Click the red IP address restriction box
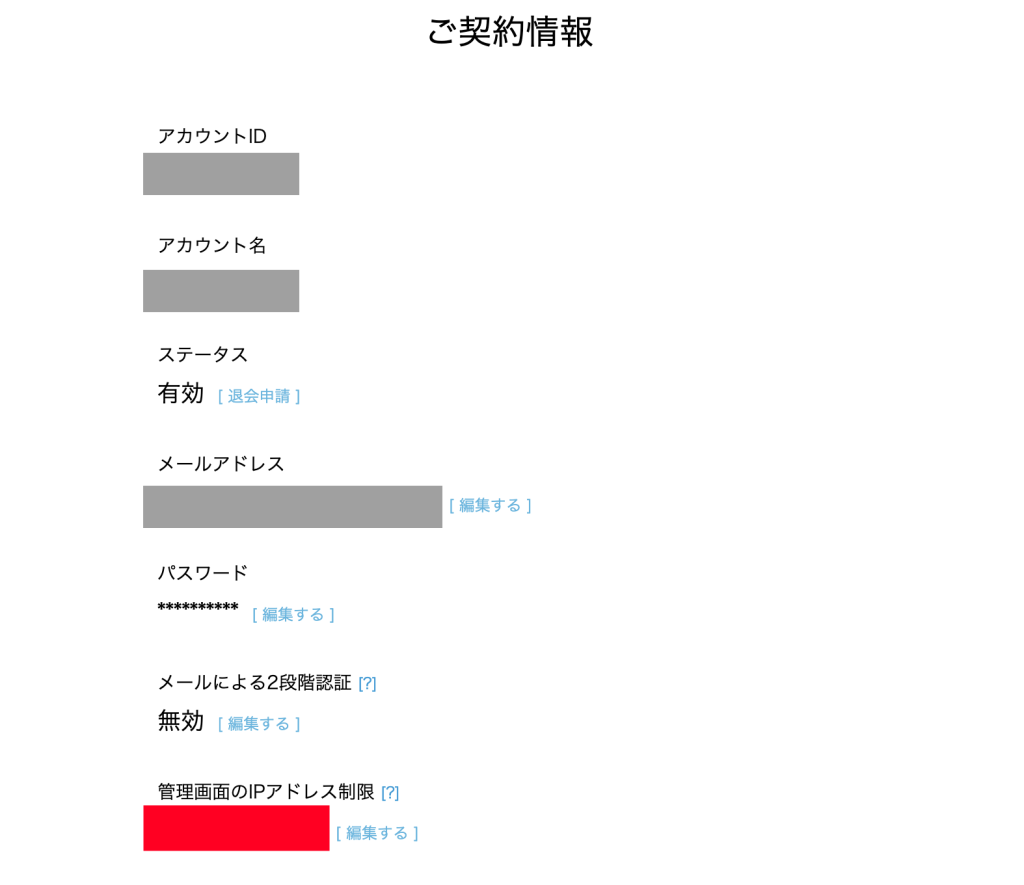 coord(236,828)
